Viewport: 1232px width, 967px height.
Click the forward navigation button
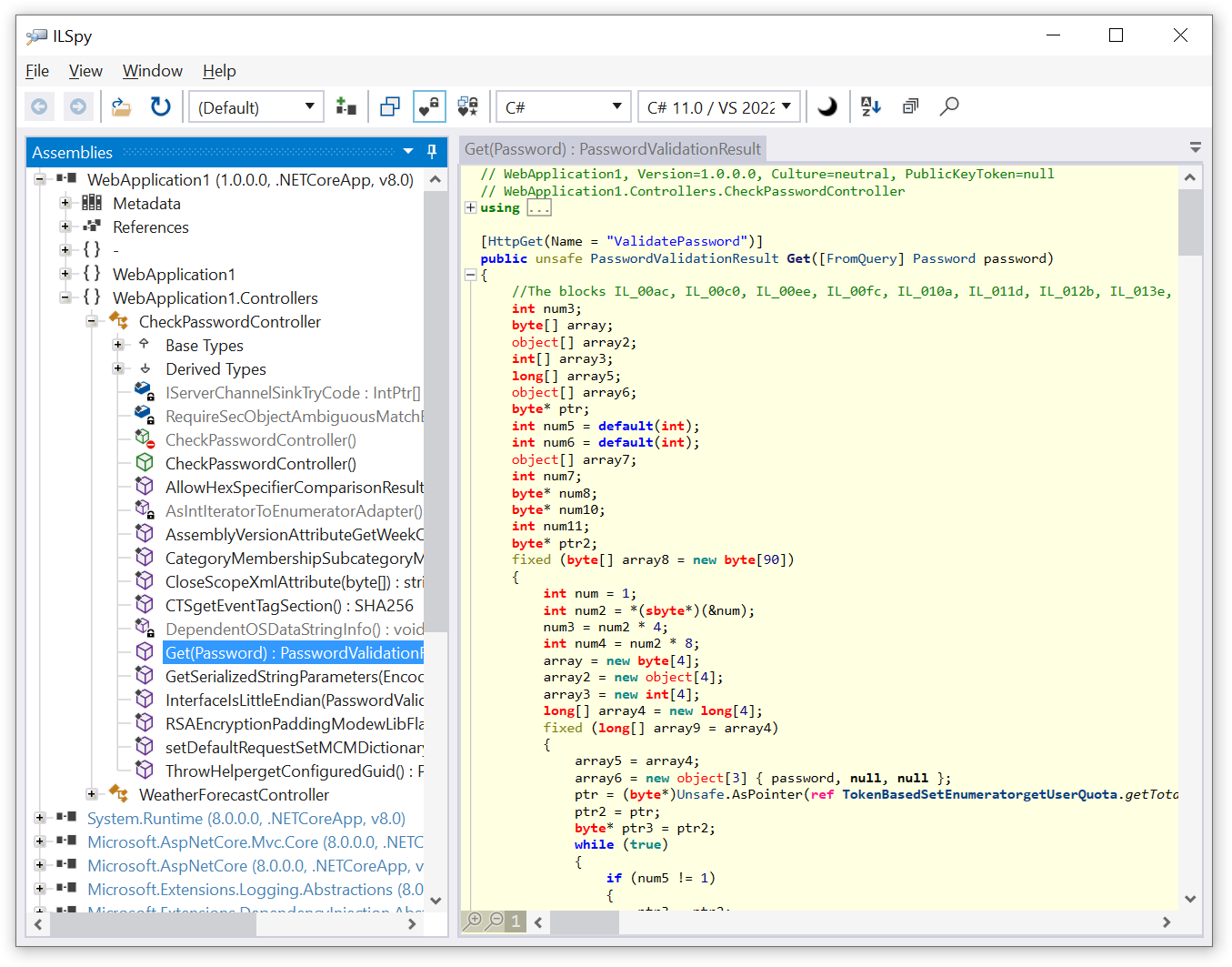coord(78,106)
